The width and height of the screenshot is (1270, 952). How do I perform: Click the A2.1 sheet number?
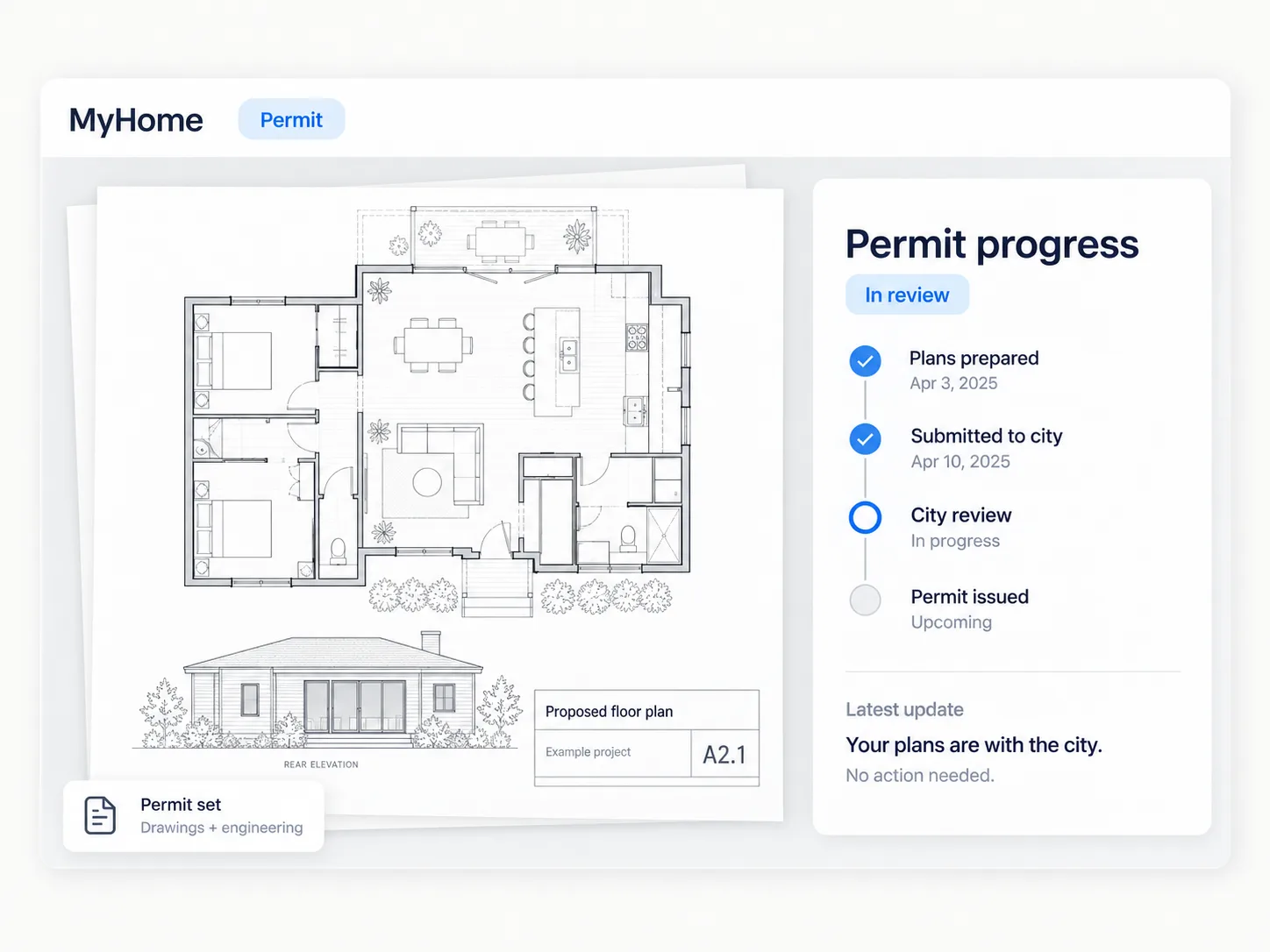pos(724,755)
